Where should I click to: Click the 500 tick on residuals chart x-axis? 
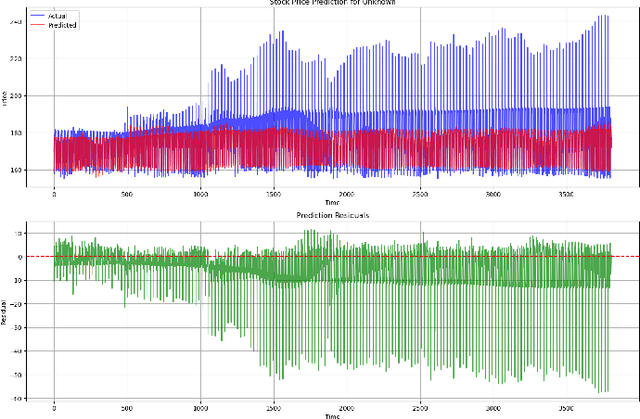pos(126,407)
